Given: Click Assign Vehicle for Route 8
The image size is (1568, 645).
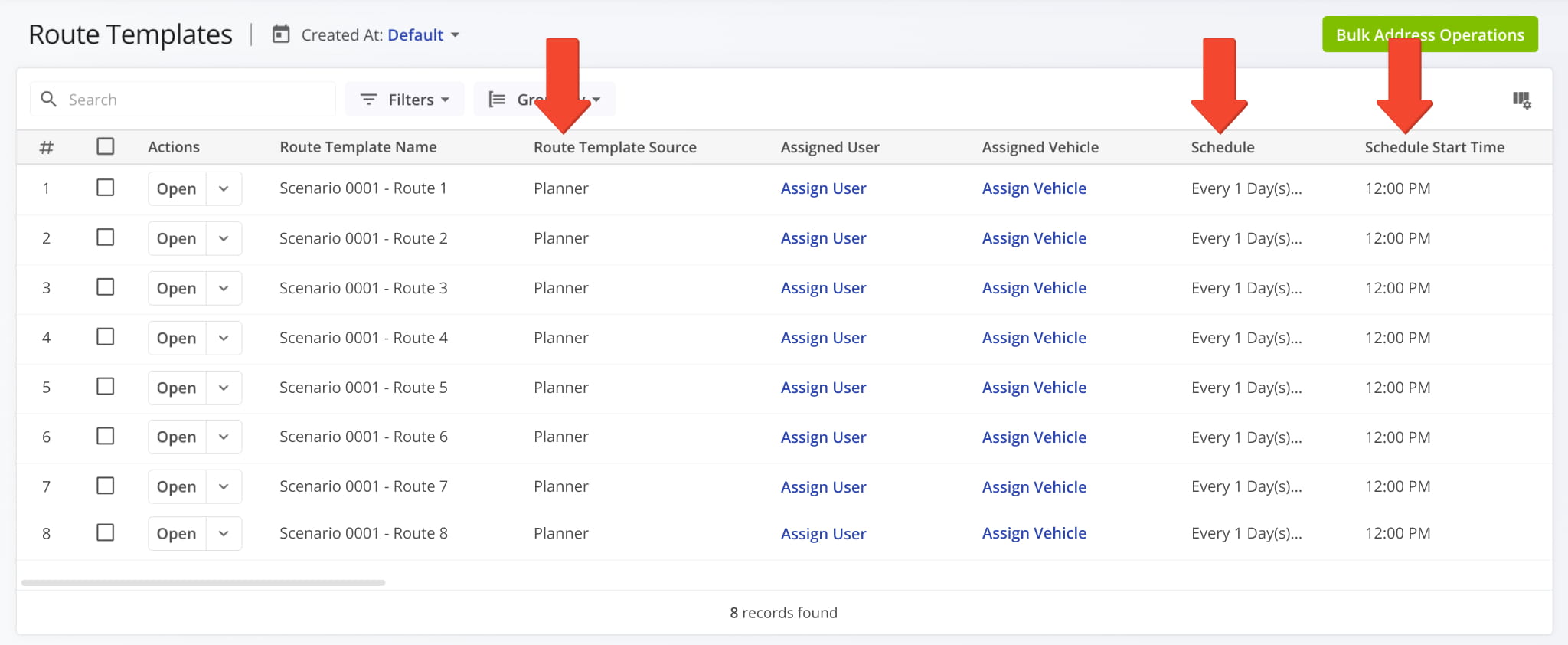Looking at the screenshot, I should (1034, 533).
